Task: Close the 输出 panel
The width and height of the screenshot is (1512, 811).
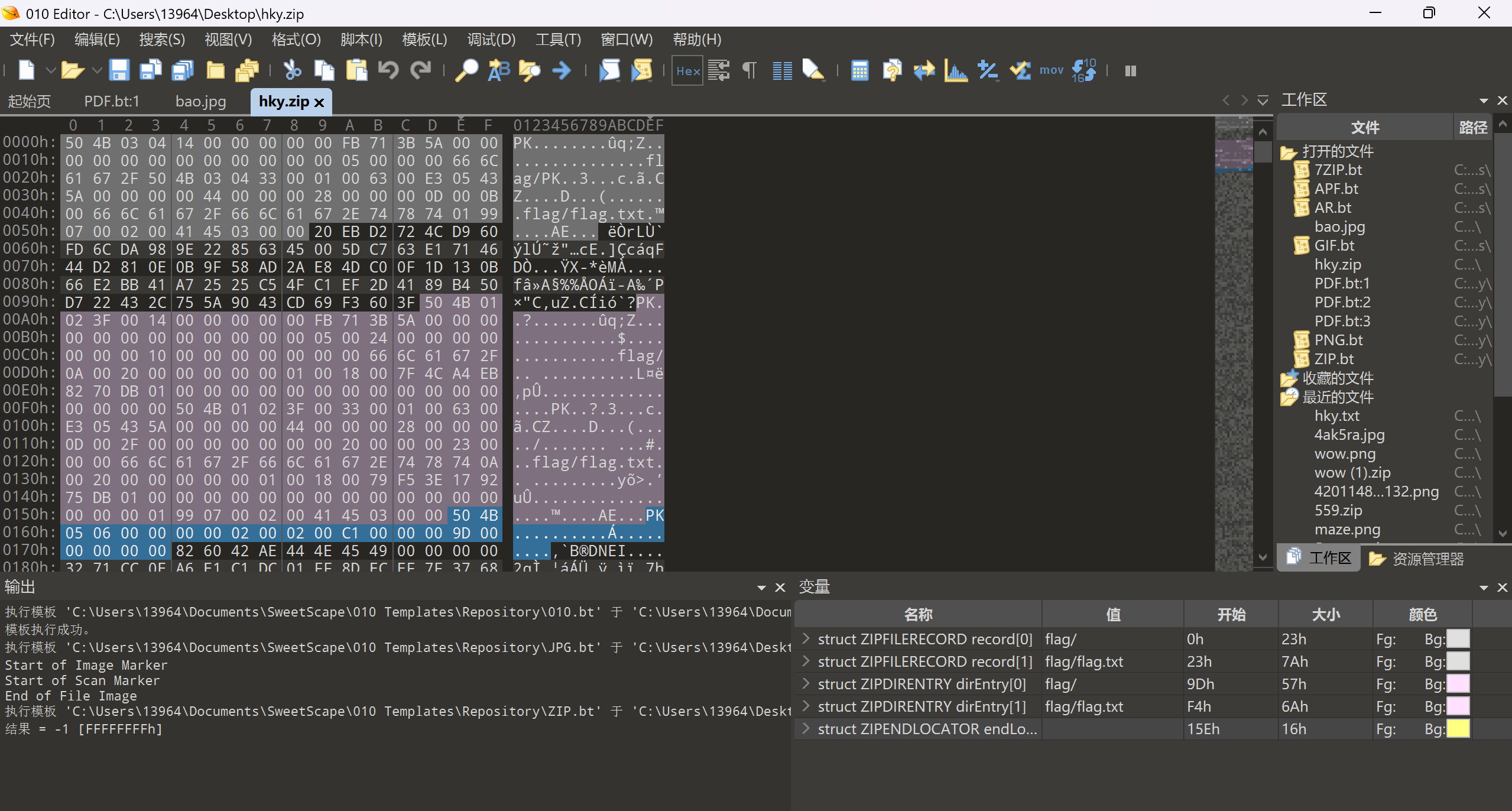Action: [x=780, y=588]
